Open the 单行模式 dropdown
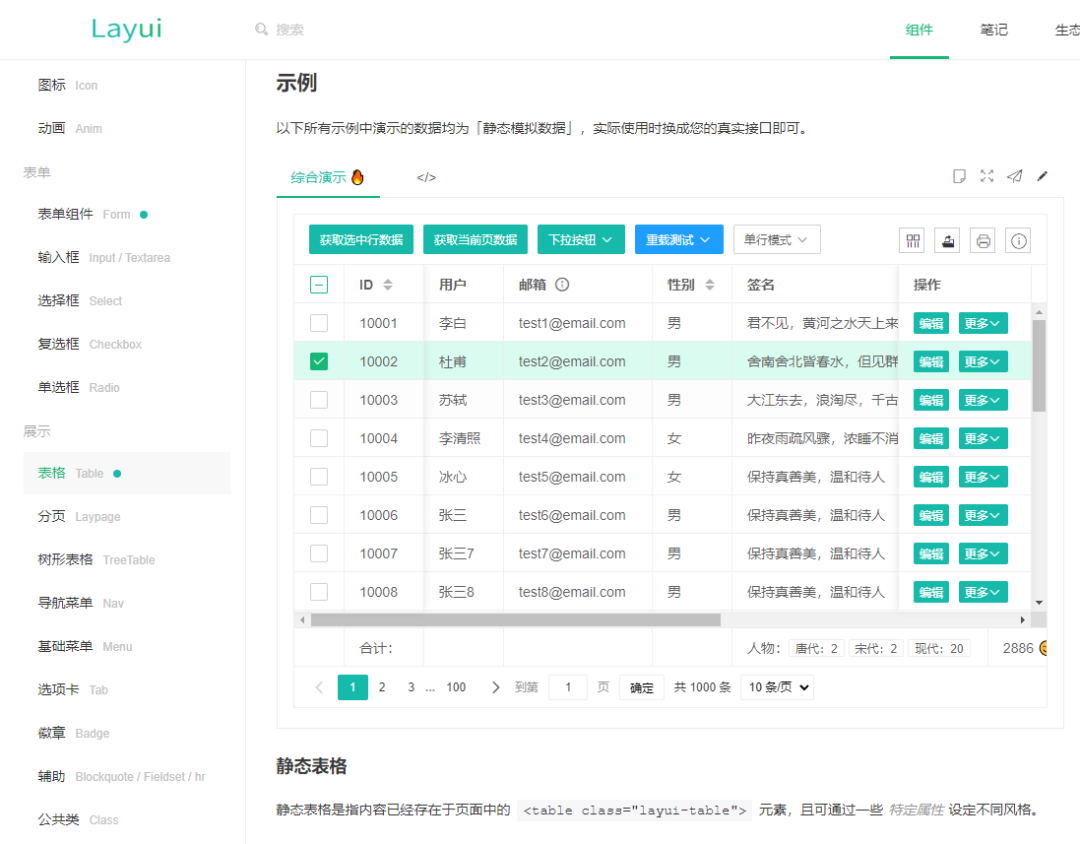The image size is (1080, 844). coord(777,240)
